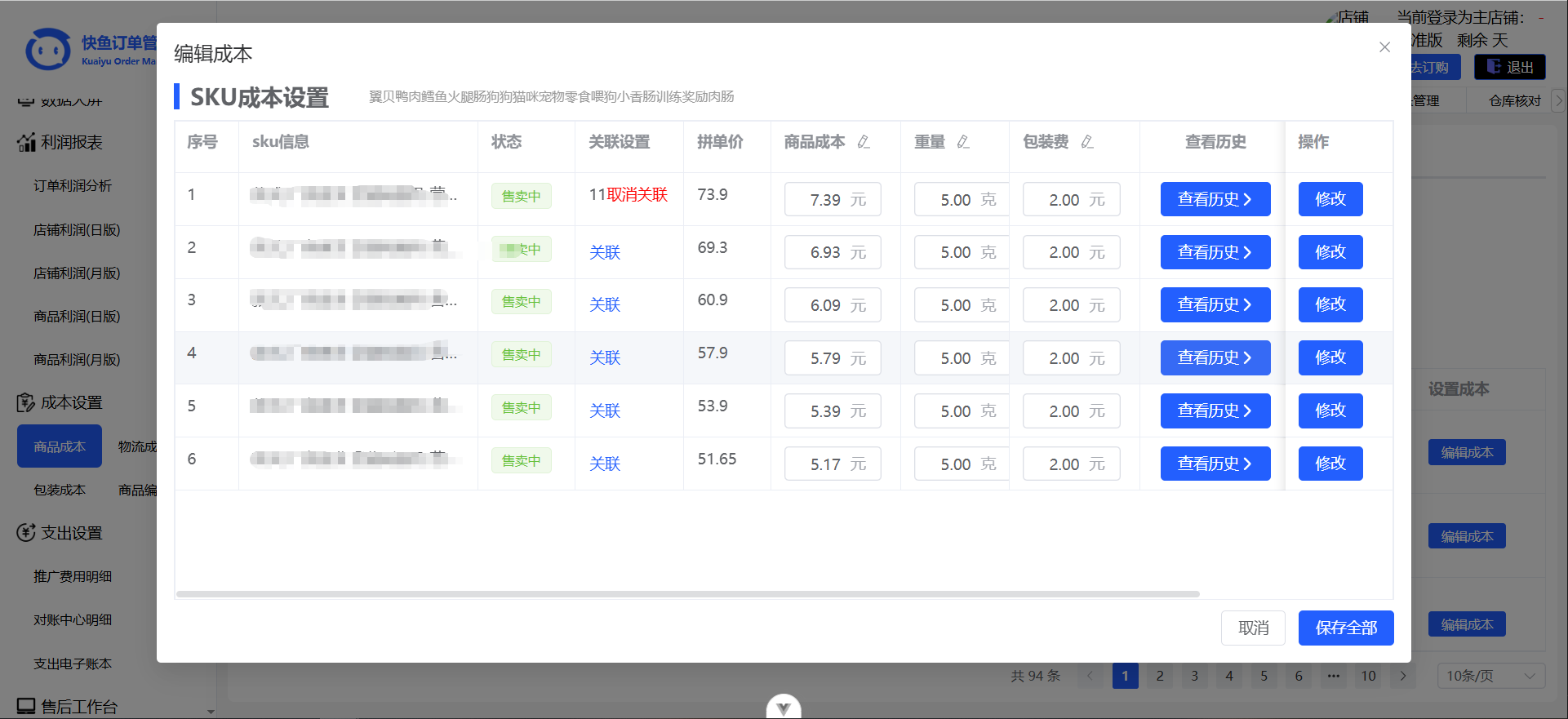The height and width of the screenshot is (719, 1568).
Task: Click the 修改 button for row 6
Action: 1330,464
